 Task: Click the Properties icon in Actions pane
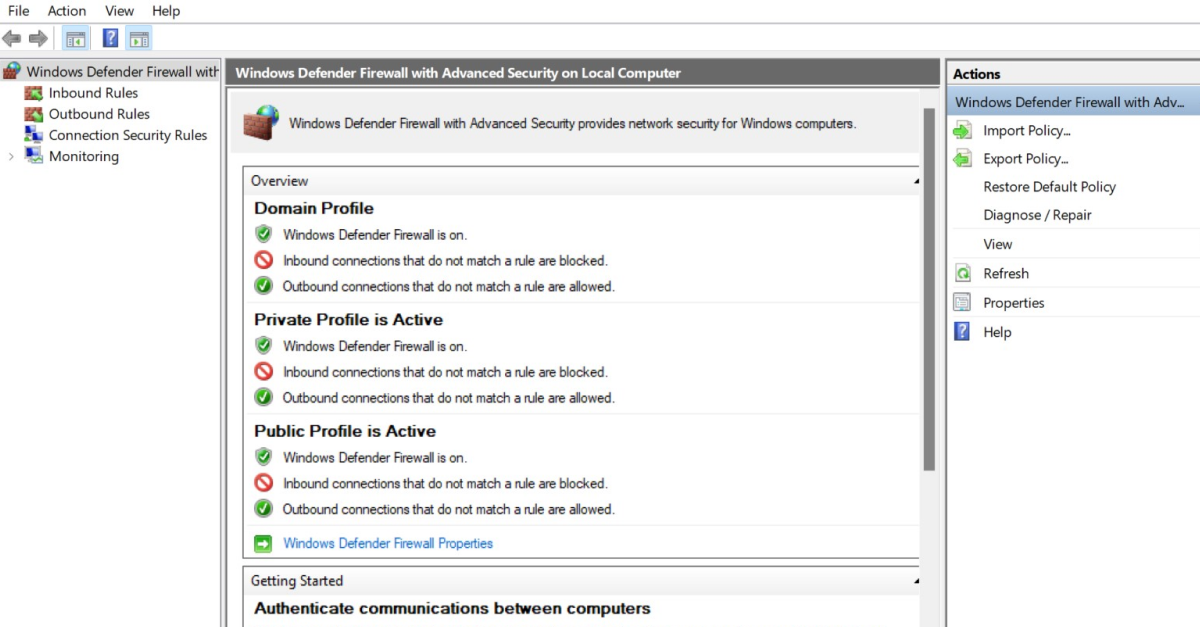coord(963,302)
